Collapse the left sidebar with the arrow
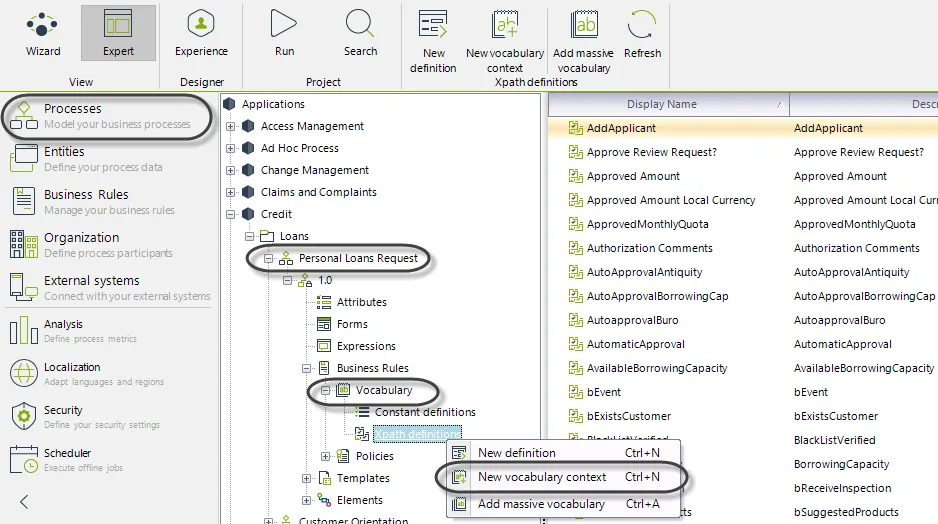The image size is (938, 524). [24, 501]
